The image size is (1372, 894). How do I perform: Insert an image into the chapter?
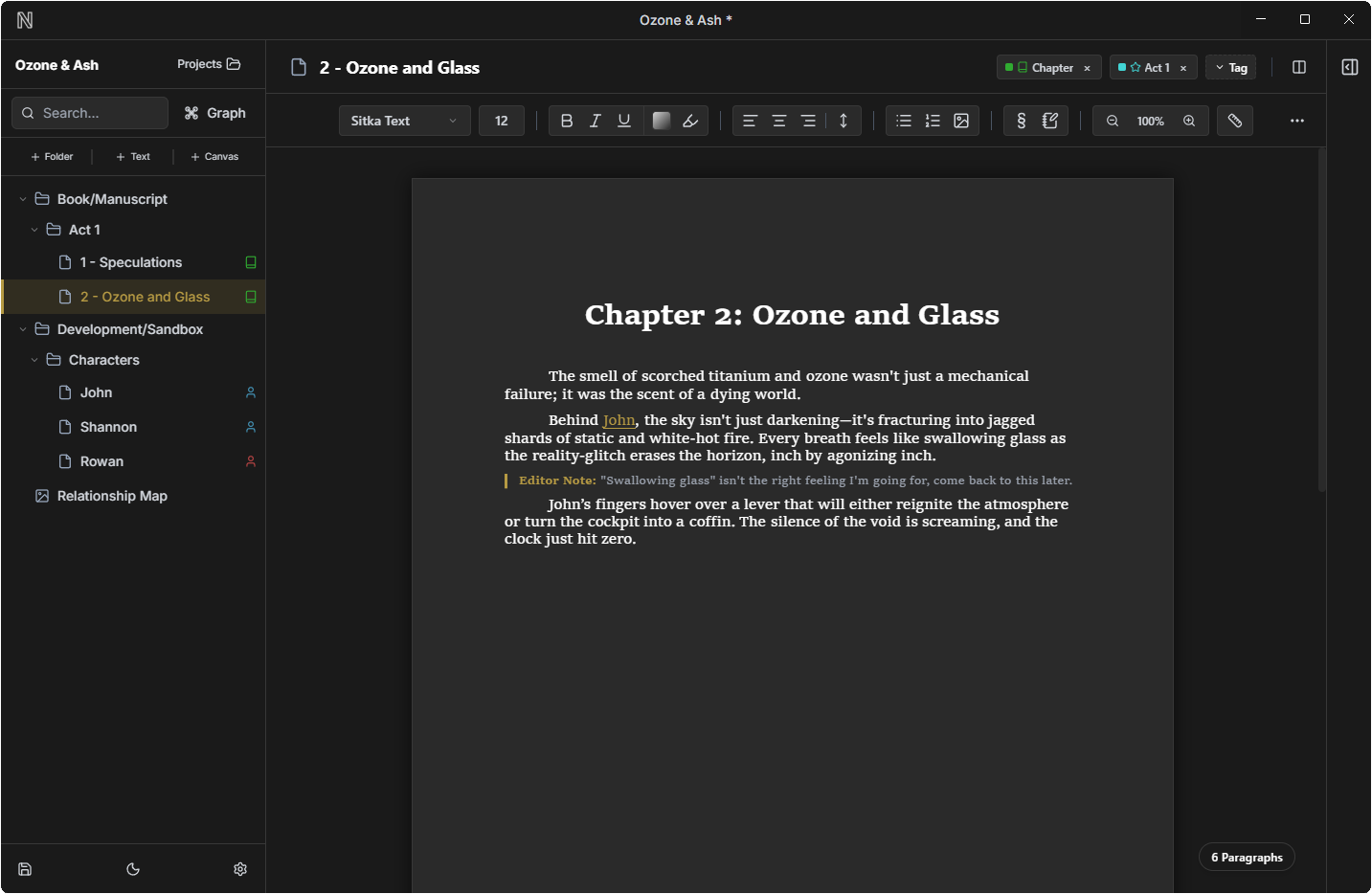point(961,121)
